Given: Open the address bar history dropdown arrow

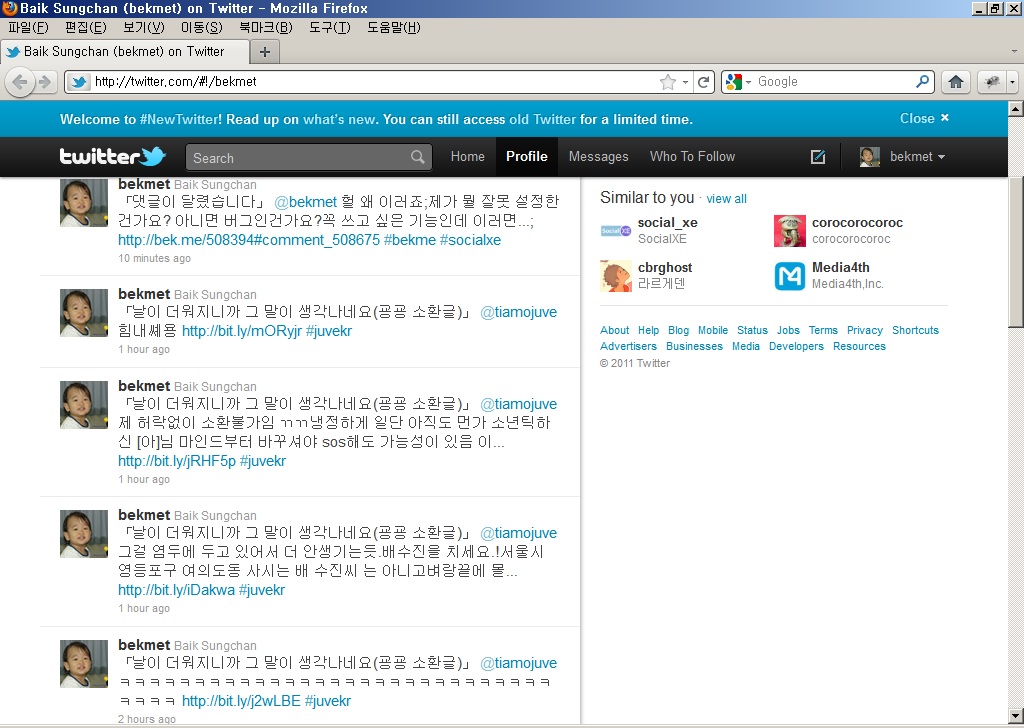Looking at the screenshot, I should click(x=685, y=82).
